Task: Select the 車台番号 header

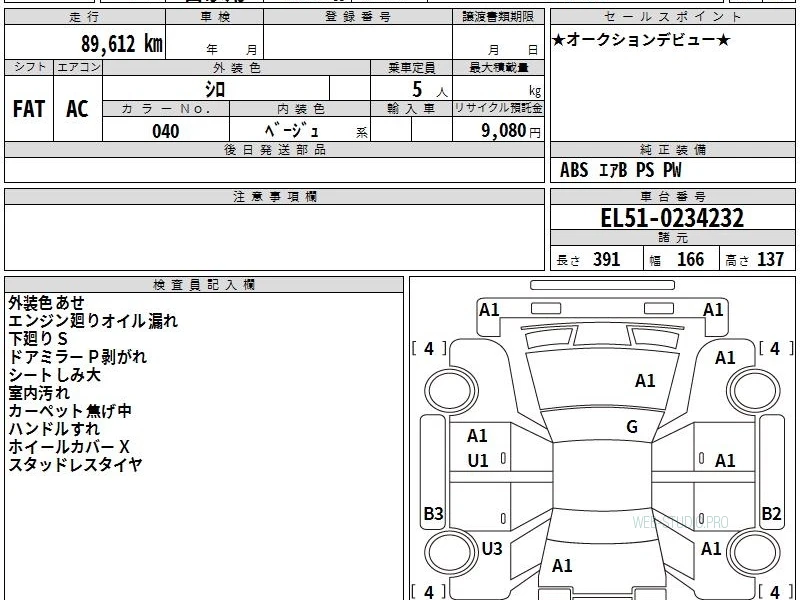Action: click(x=672, y=197)
